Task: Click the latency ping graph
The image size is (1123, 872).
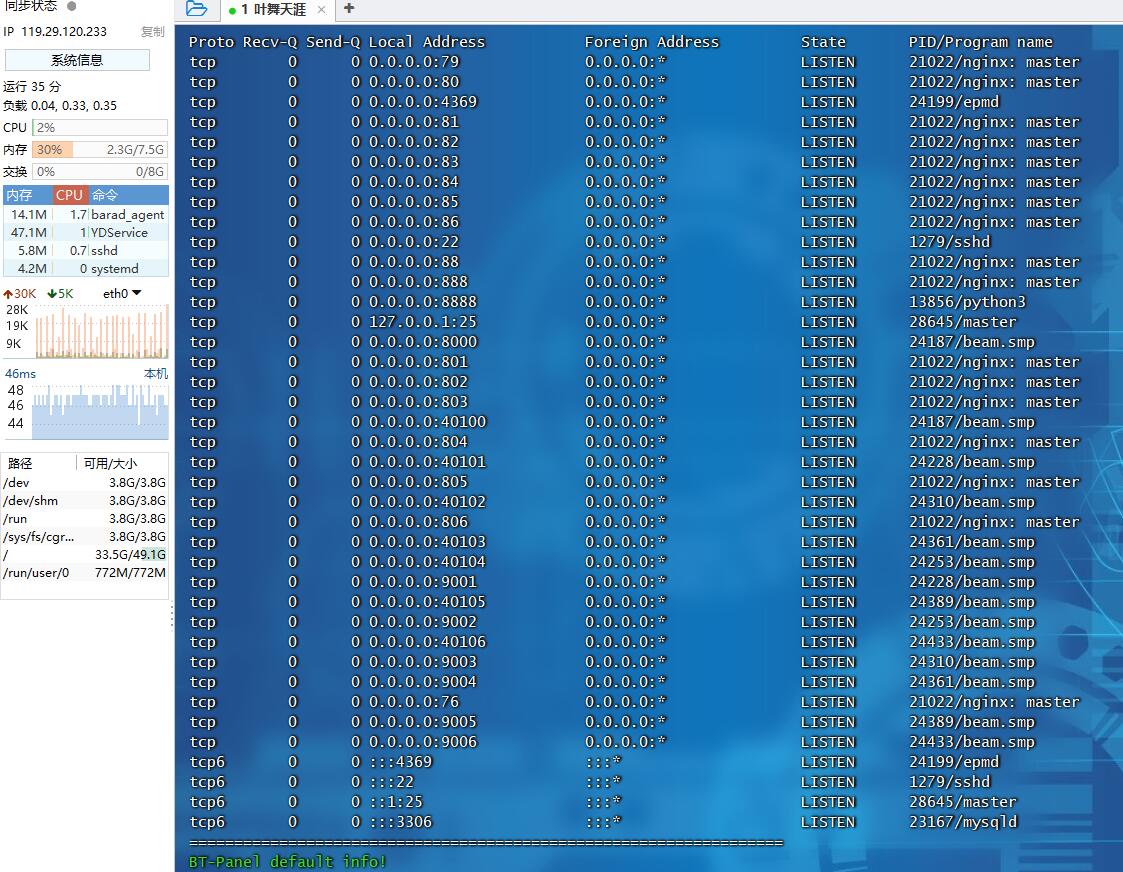Action: 100,412
